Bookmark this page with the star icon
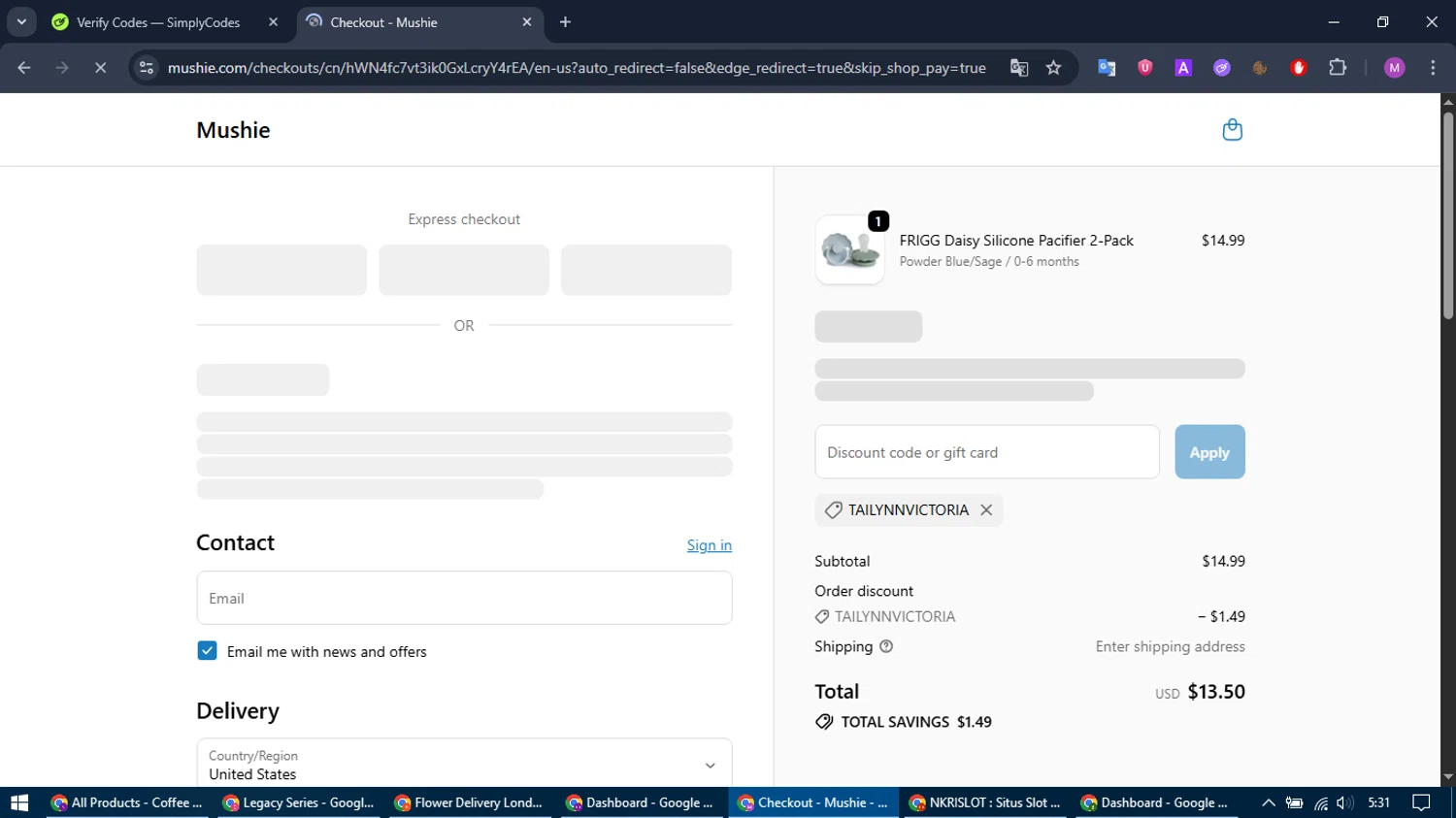The image size is (1456, 818). 1054,68
